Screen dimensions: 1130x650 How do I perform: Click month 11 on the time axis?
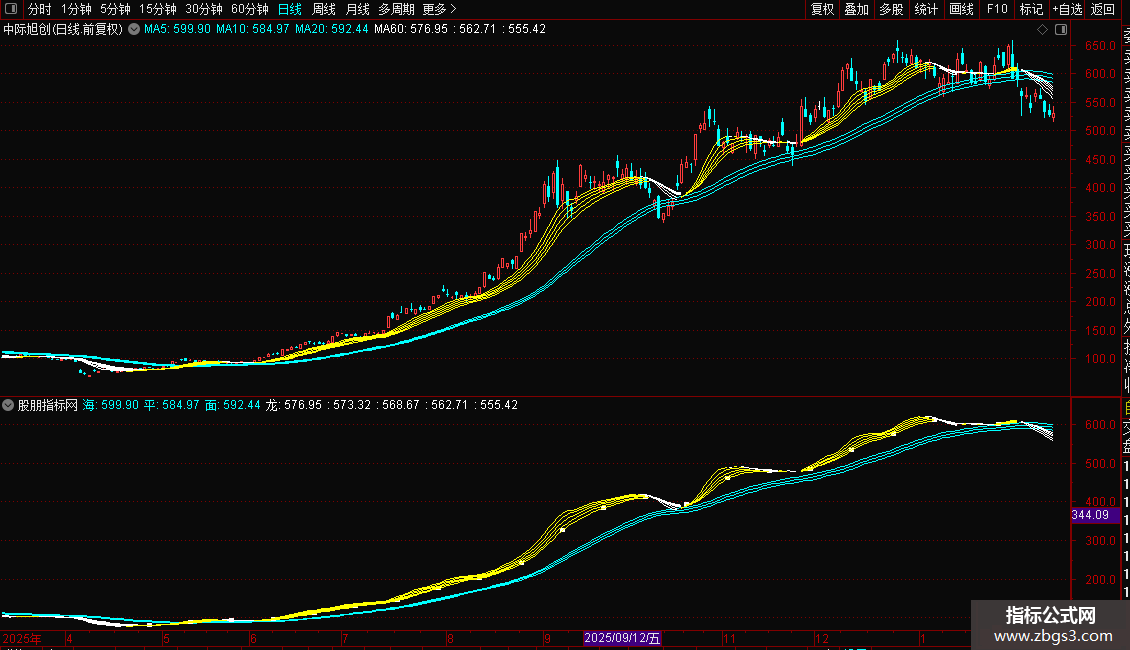729,638
